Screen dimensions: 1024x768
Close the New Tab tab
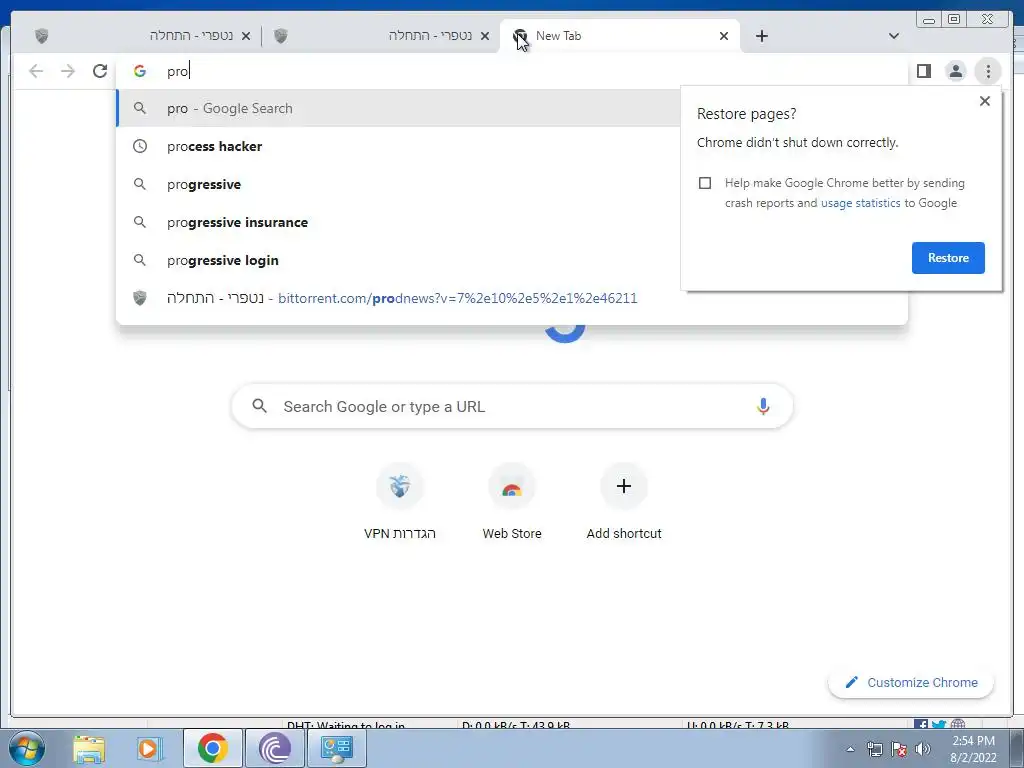[x=724, y=36]
